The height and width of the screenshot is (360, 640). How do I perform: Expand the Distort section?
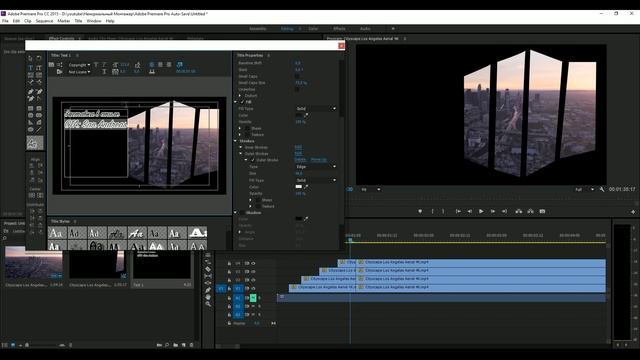[240, 96]
